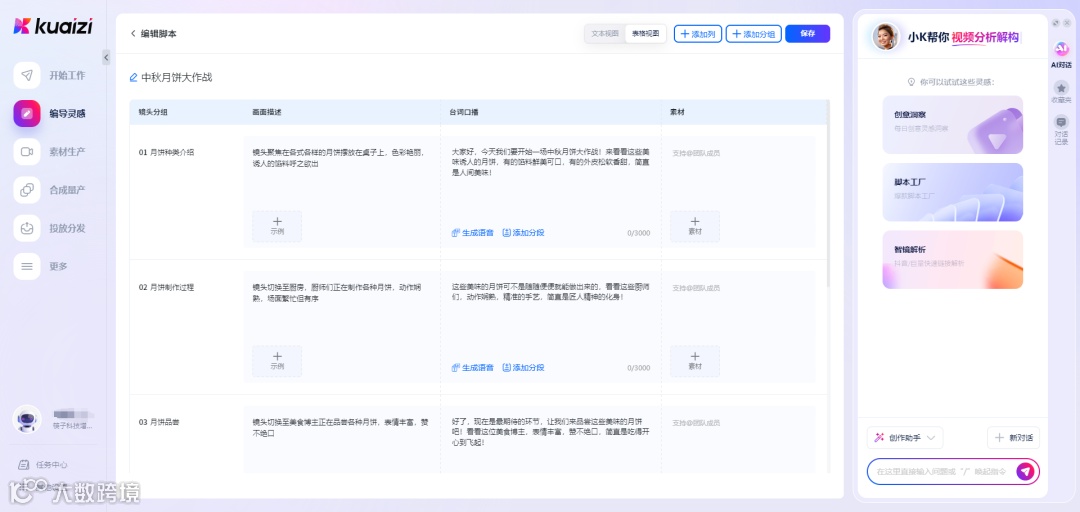1080x512 pixels.
Task: Select the 编导灵感 sidebar icon
Action: tap(27, 114)
